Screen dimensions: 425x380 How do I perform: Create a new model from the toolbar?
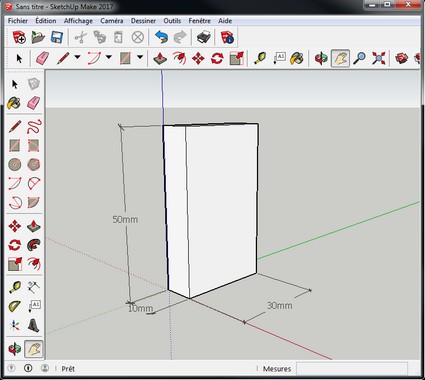tap(19, 37)
